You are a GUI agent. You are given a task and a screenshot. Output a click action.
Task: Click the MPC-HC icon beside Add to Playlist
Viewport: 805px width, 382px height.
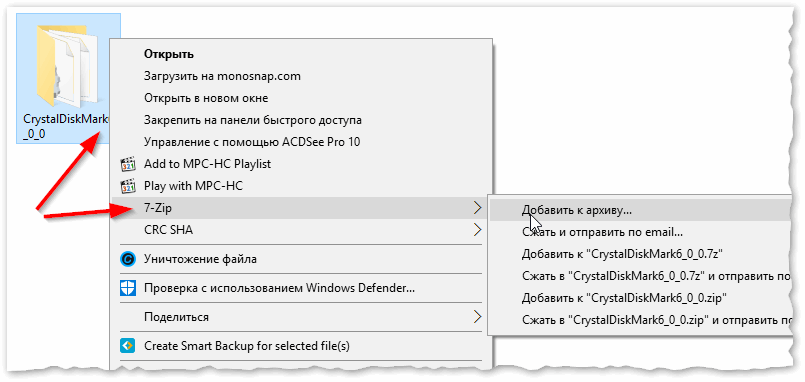click(127, 164)
